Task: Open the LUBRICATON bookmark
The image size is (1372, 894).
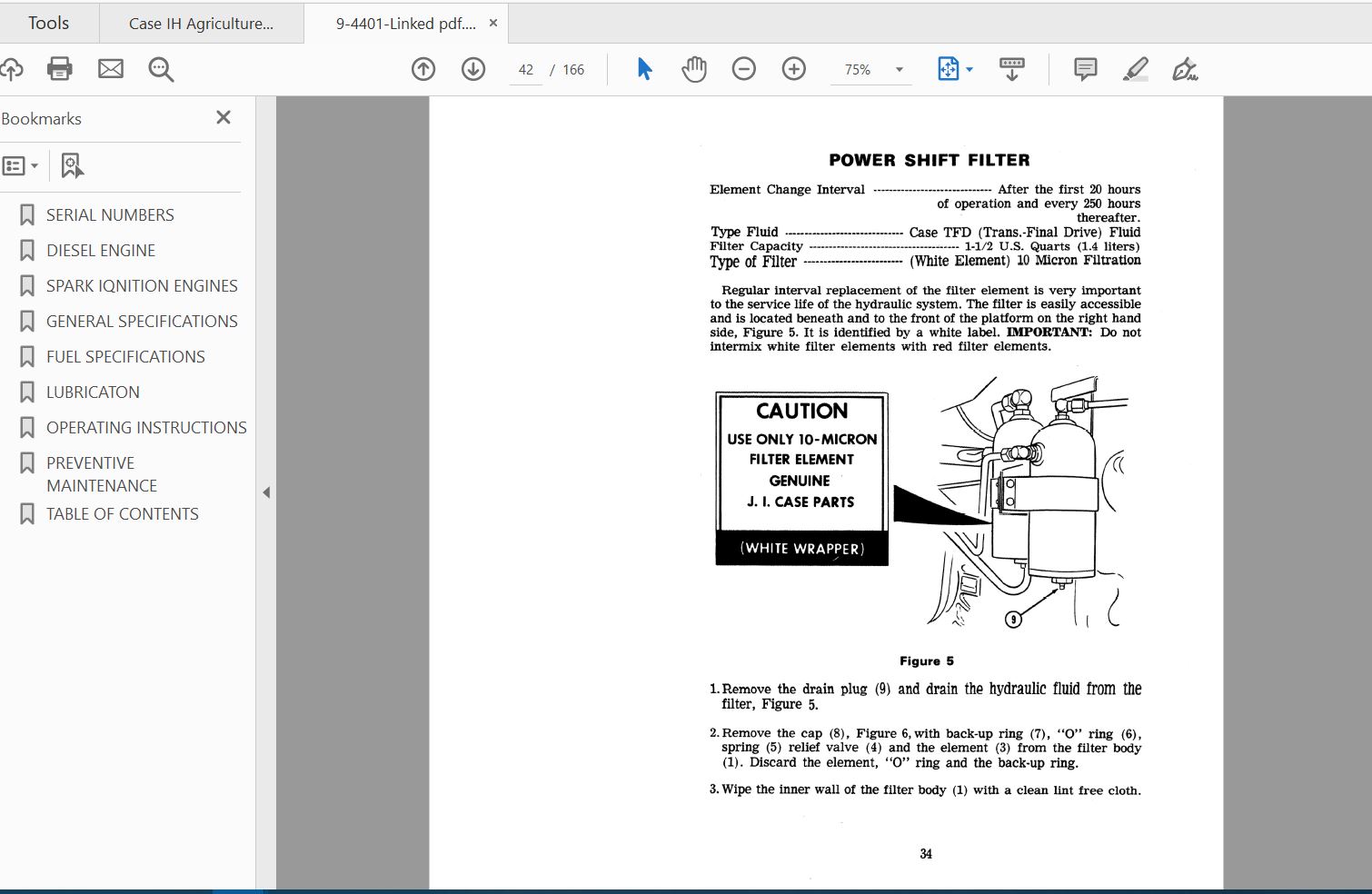Action: pyautogui.click(x=93, y=392)
